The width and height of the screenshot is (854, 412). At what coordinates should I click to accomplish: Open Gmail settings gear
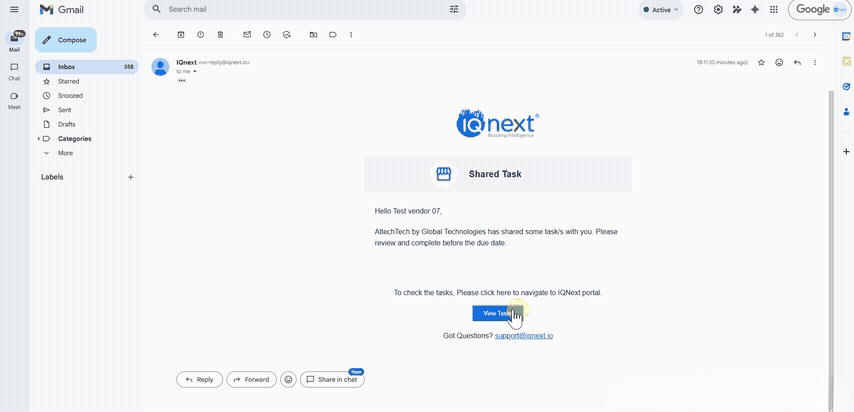[x=718, y=9]
